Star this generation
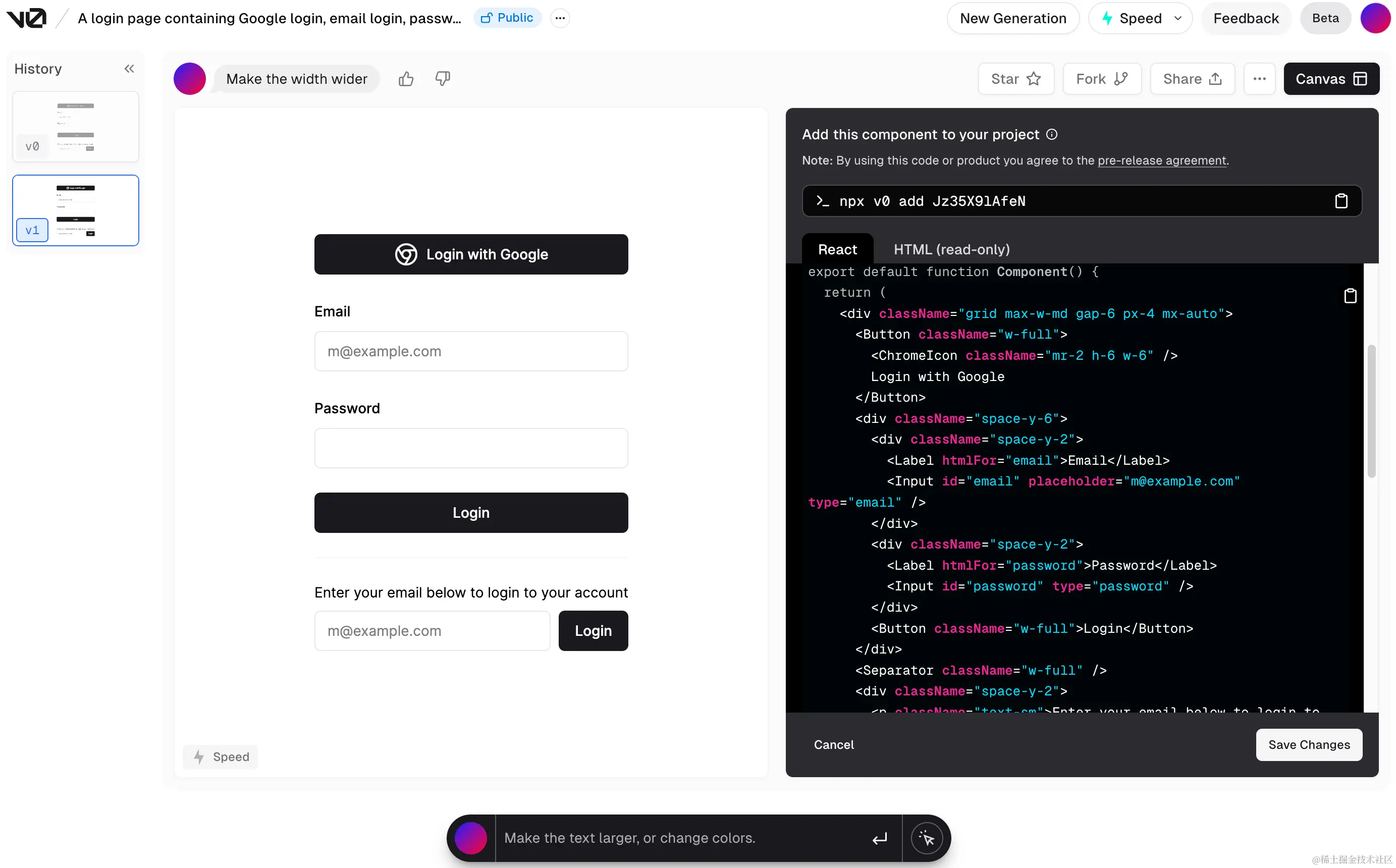This screenshot has width=1396, height=868. 1015,79
